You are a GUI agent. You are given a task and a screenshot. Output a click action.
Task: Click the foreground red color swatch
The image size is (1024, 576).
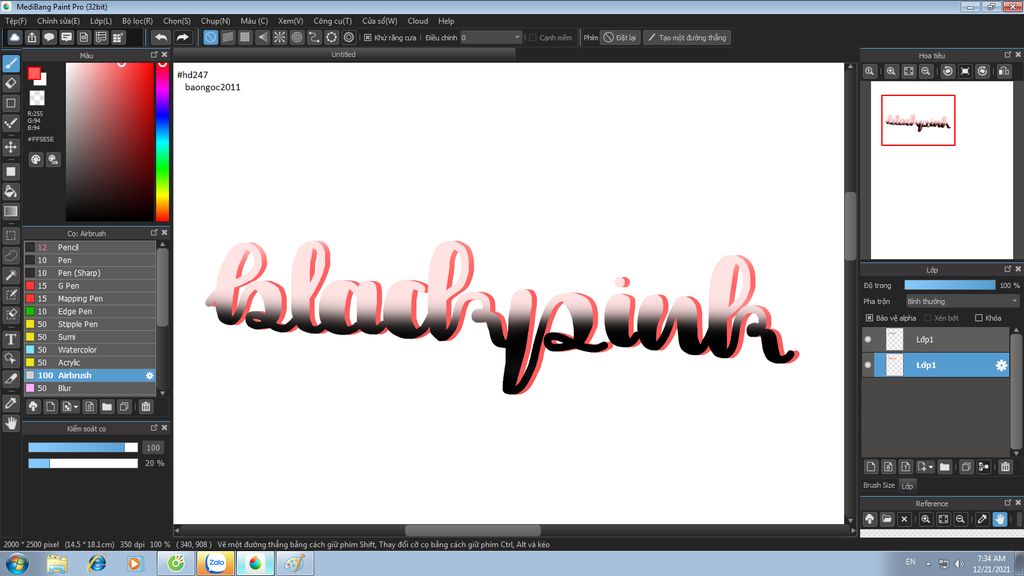pos(34,74)
